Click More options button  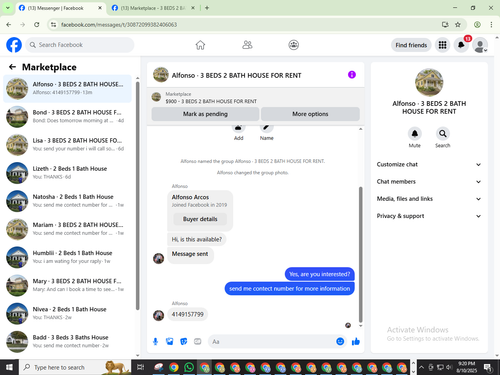pos(310,114)
